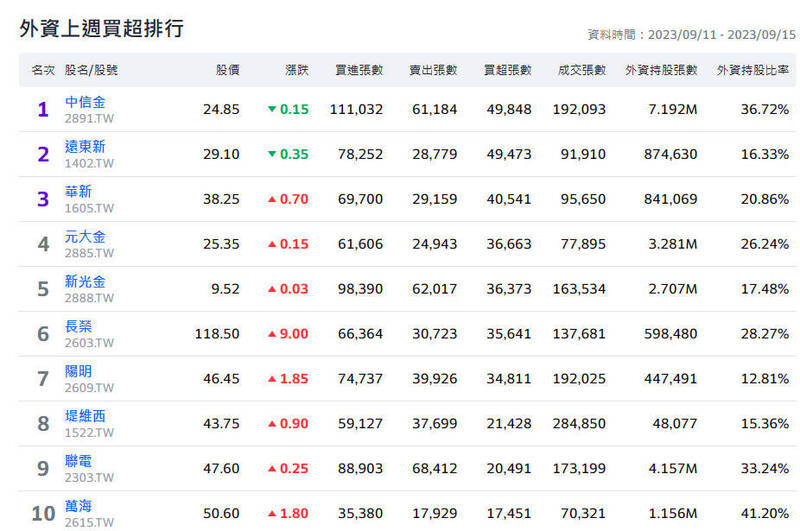This screenshot has height=531, width=800.
Task: Open the 華新 stock link
Action: click(x=78, y=192)
